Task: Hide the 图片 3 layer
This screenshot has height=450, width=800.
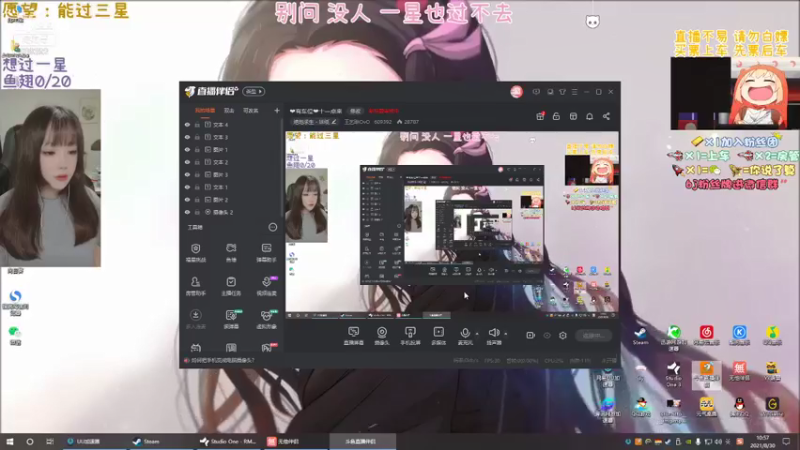Action: coord(187,174)
